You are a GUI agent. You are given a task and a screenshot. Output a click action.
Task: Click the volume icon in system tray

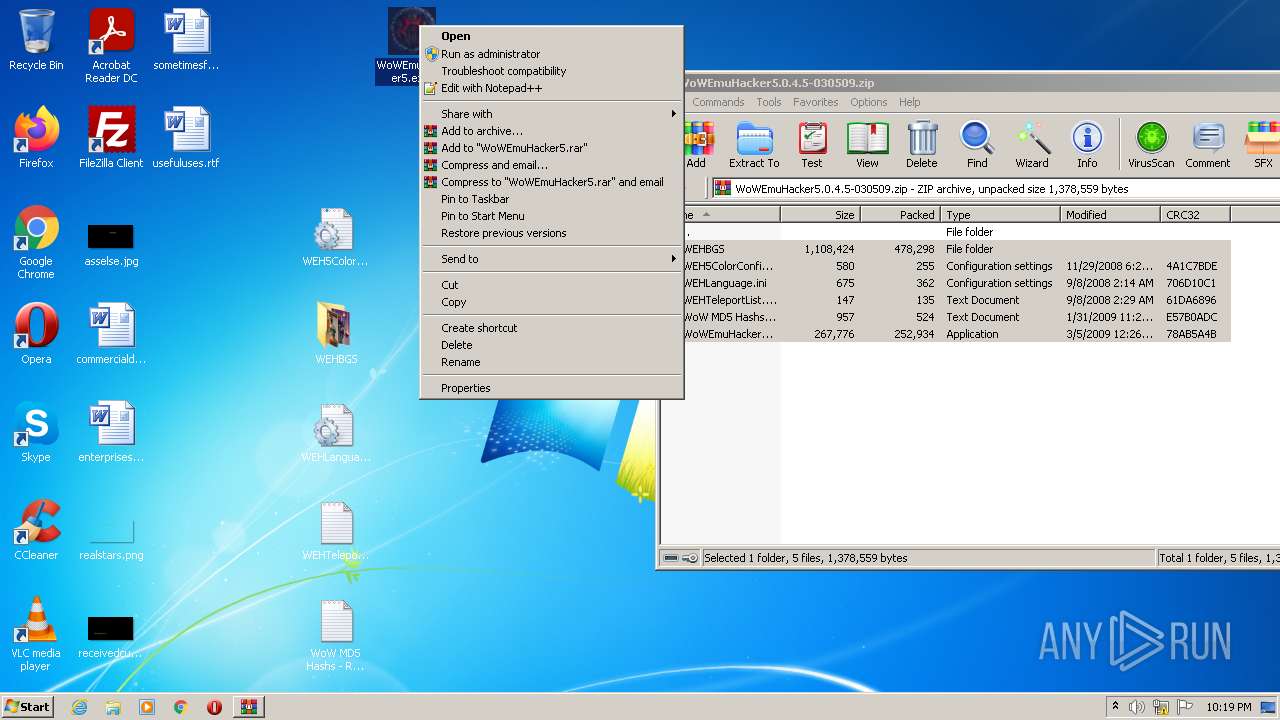pyautogui.click(x=1137, y=707)
